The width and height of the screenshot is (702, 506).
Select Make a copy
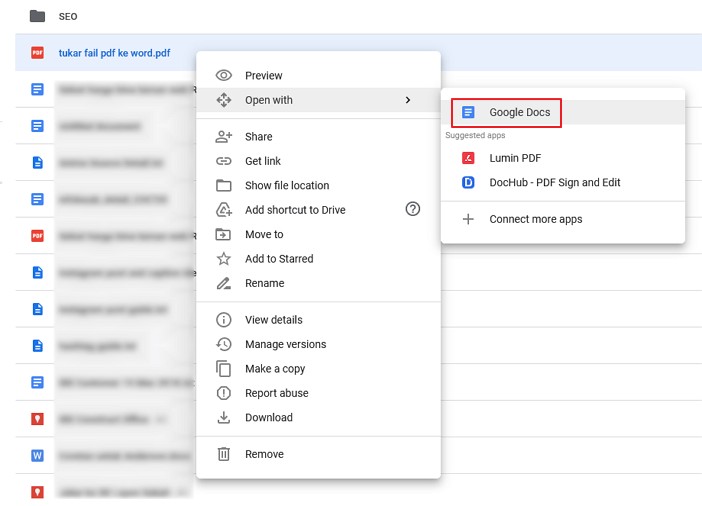(318, 369)
